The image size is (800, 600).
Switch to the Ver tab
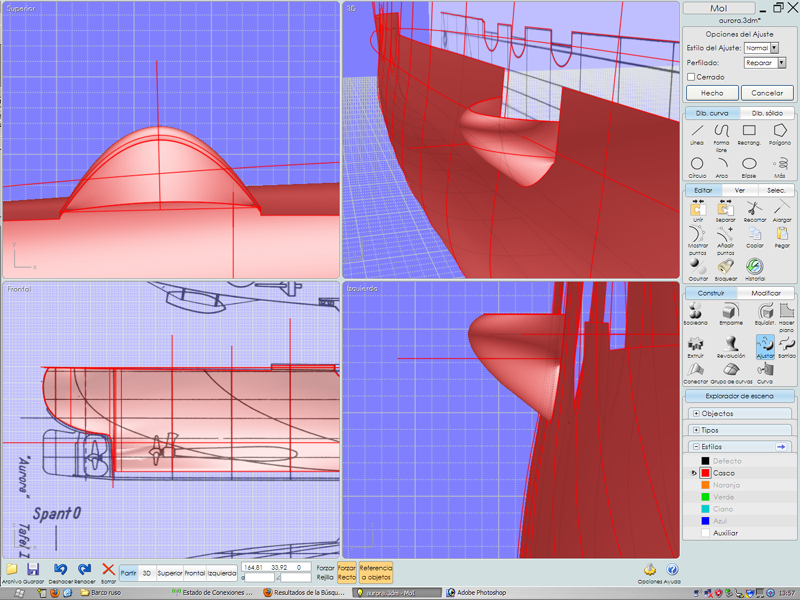click(x=740, y=190)
